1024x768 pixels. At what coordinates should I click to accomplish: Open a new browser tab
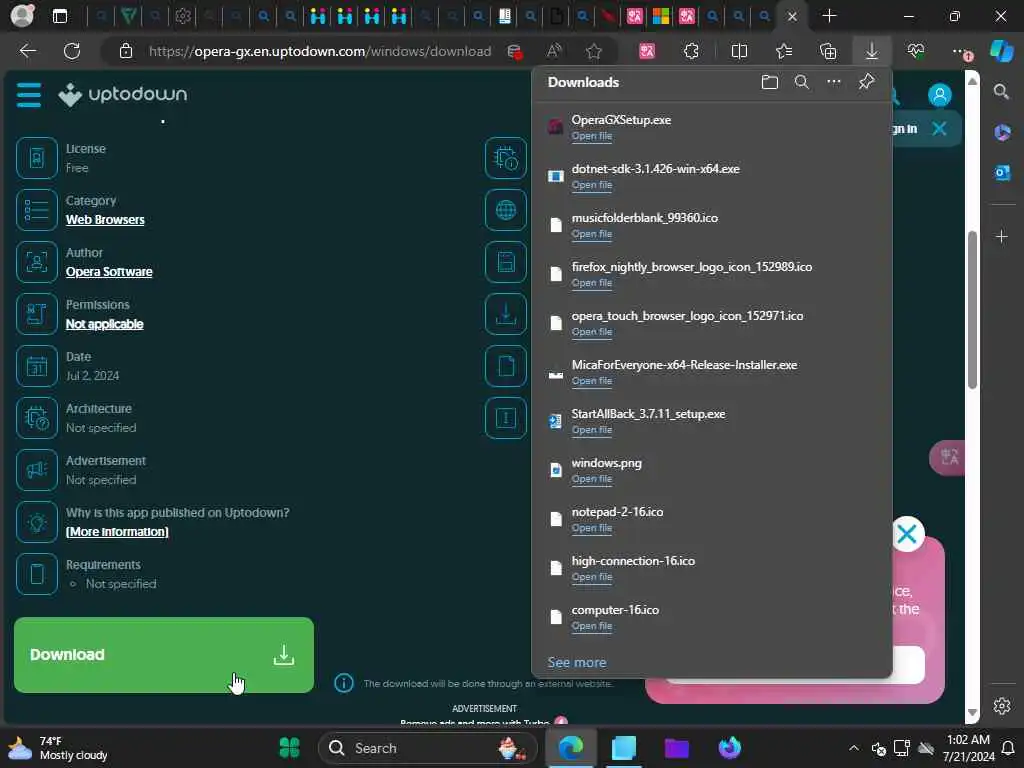click(829, 16)
